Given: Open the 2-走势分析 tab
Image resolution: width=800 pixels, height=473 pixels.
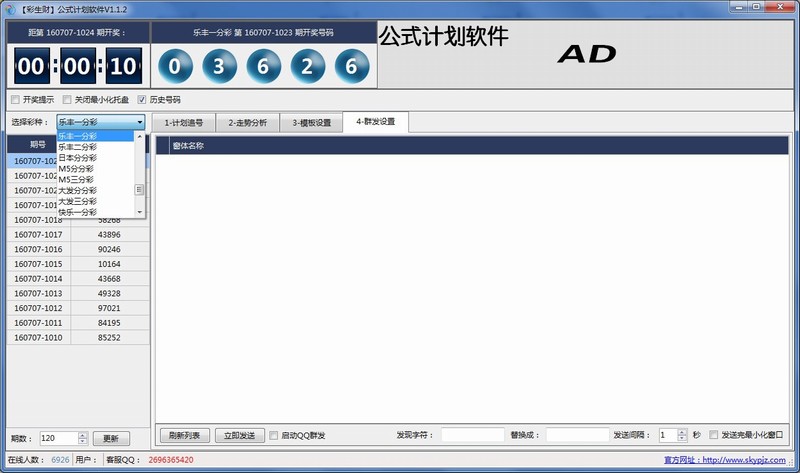Looking at the screenshot, I should 247,123.
